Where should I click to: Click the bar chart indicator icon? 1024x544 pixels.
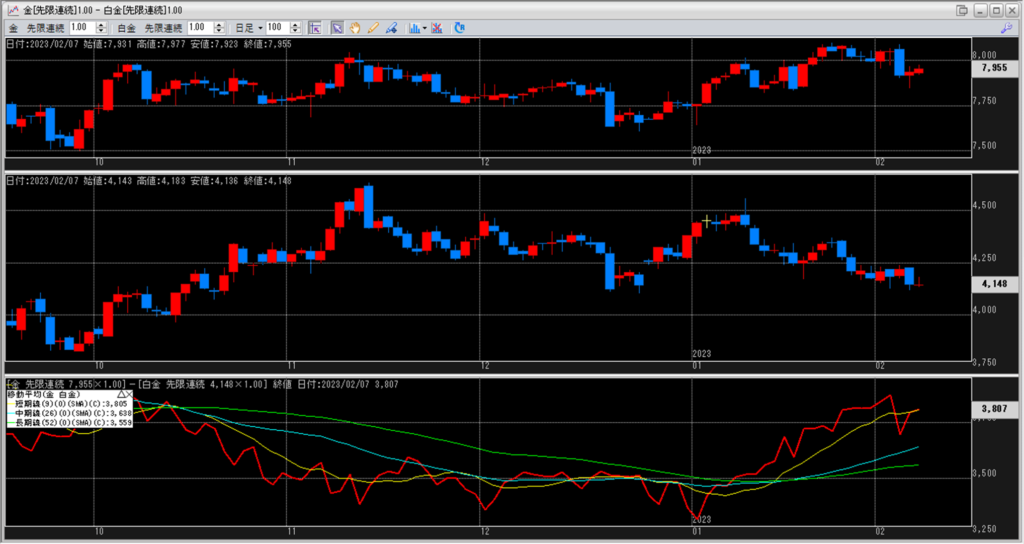[413, 27]
